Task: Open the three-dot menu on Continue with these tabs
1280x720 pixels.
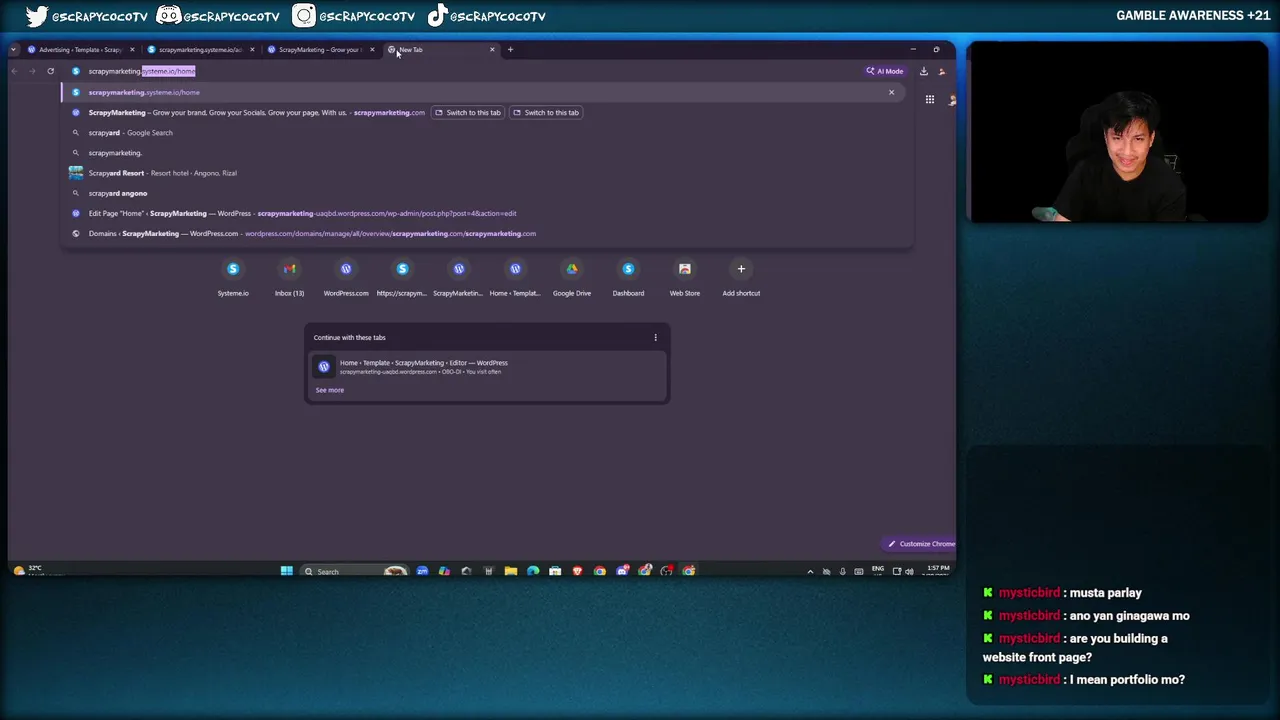Action: tap(655, 337)
